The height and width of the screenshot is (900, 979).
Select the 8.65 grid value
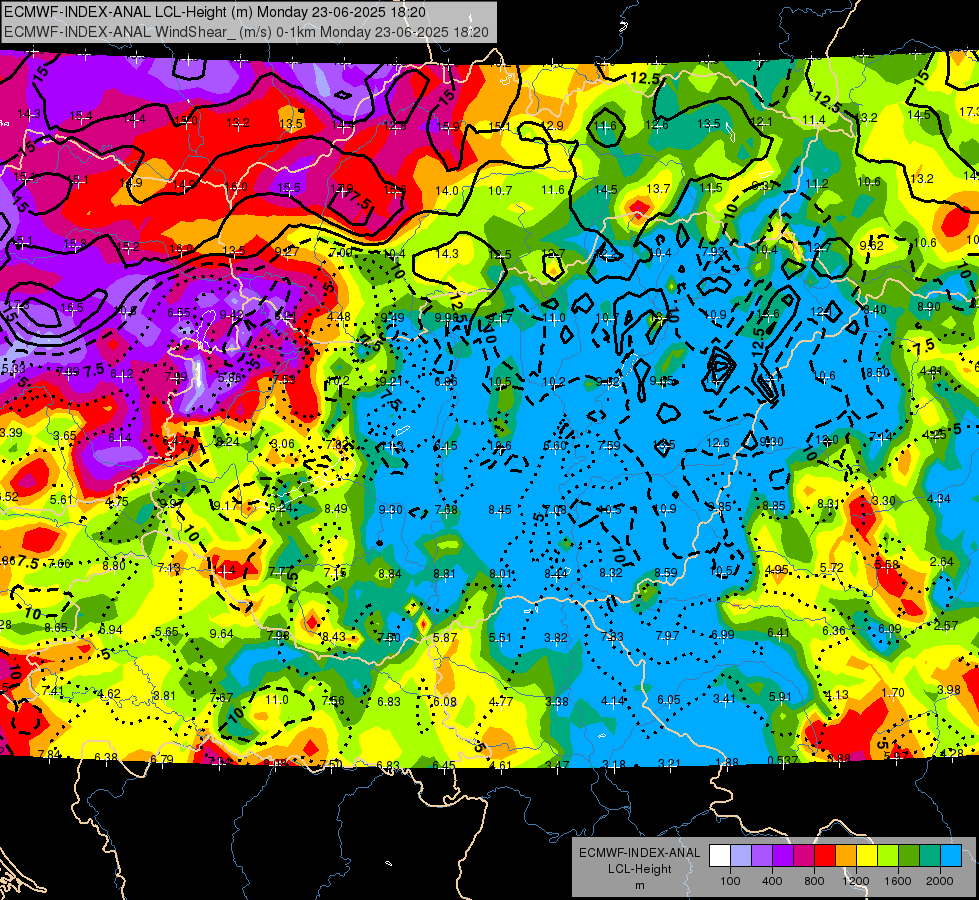(x=56, y=627)
